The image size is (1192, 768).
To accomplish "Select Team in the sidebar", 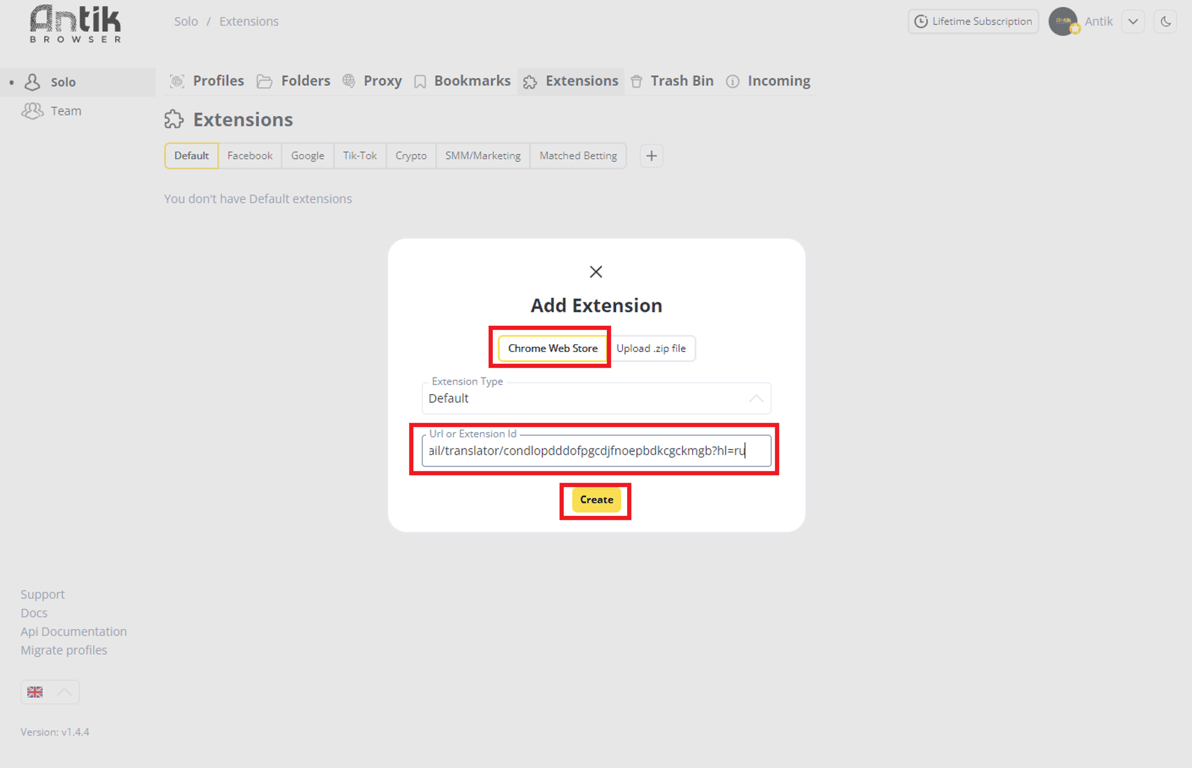I will (x=78, y=111).
